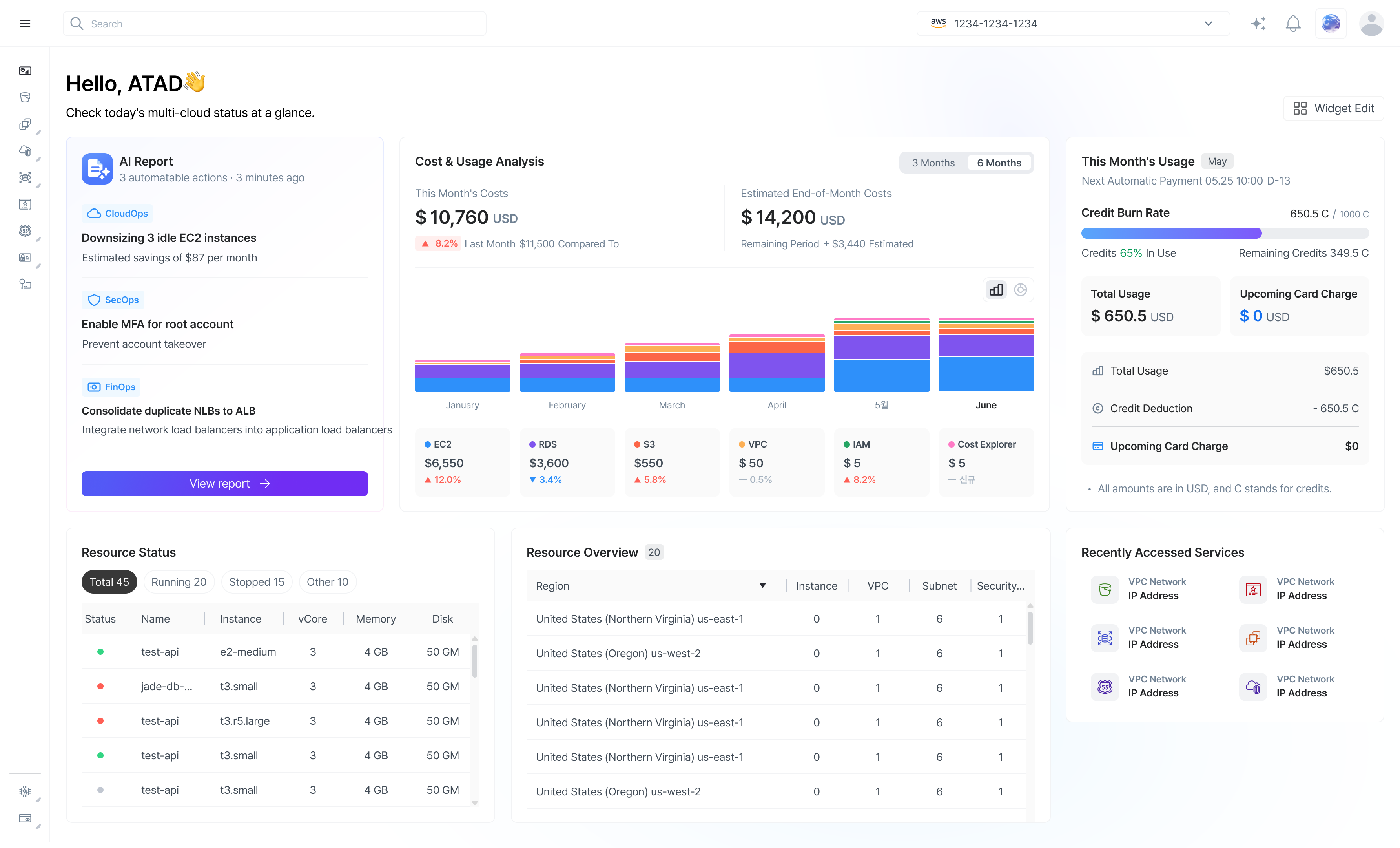Viewport: 1400px width, 848px height.
Task: Click the jade-db-... resource row name
Action: (x=166, y=686)
